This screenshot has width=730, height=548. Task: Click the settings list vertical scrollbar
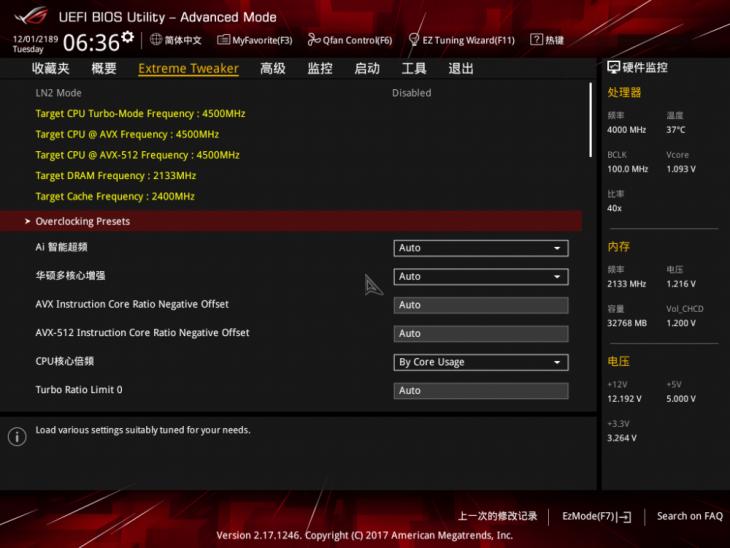[590, 120]
